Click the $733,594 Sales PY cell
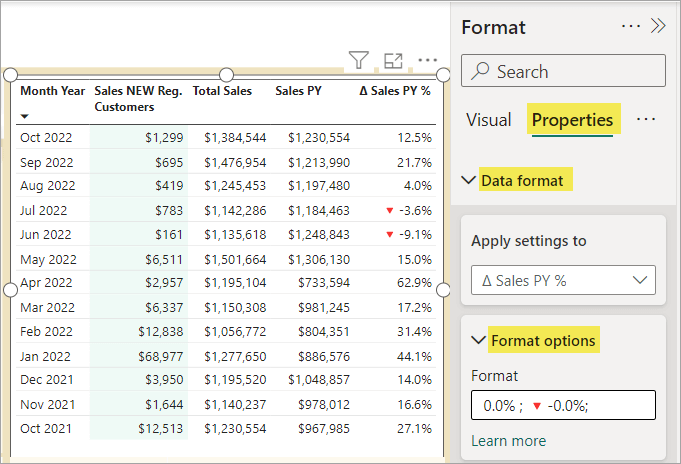681x464 pixels. point(324,283)
